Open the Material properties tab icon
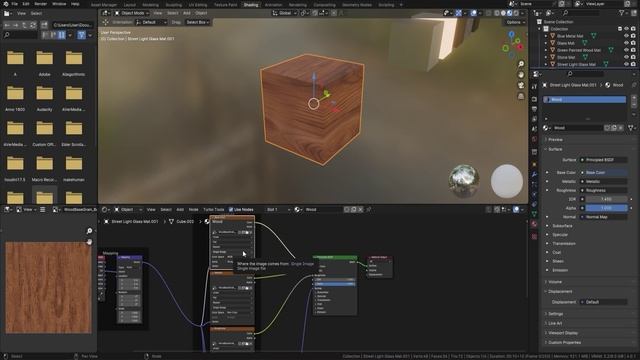This screenshot has height=360, width=640. (x=534, y=224)
